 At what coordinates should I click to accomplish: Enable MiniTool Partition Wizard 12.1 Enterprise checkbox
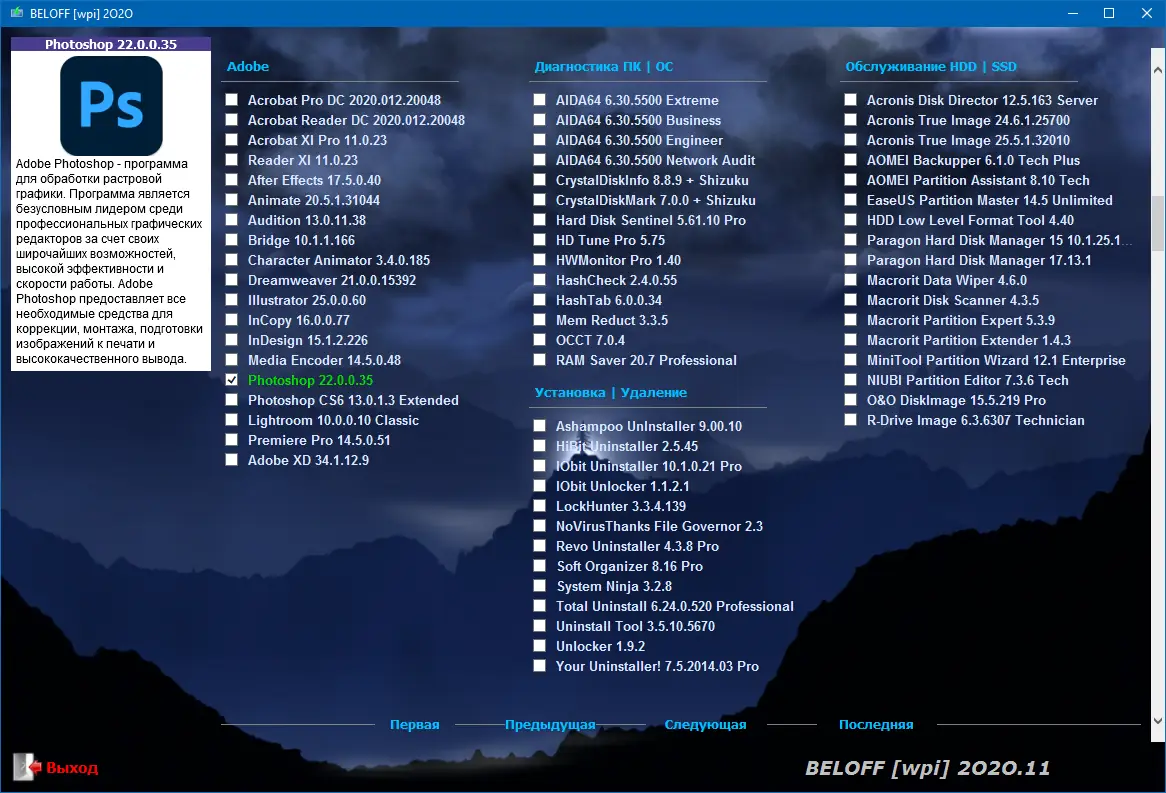pyautogui.click(x=851, y=360)
